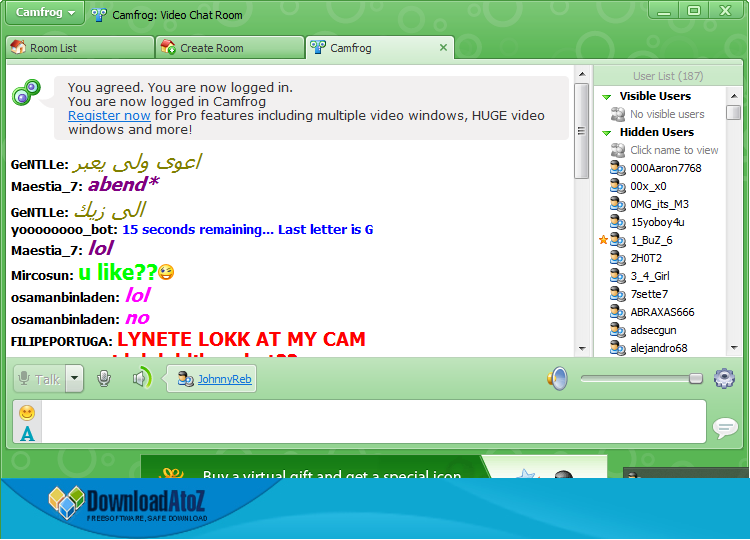This screenshot has width=750, height=540.
Task: Switch to the Create Room tab
Action: (230, 48)
